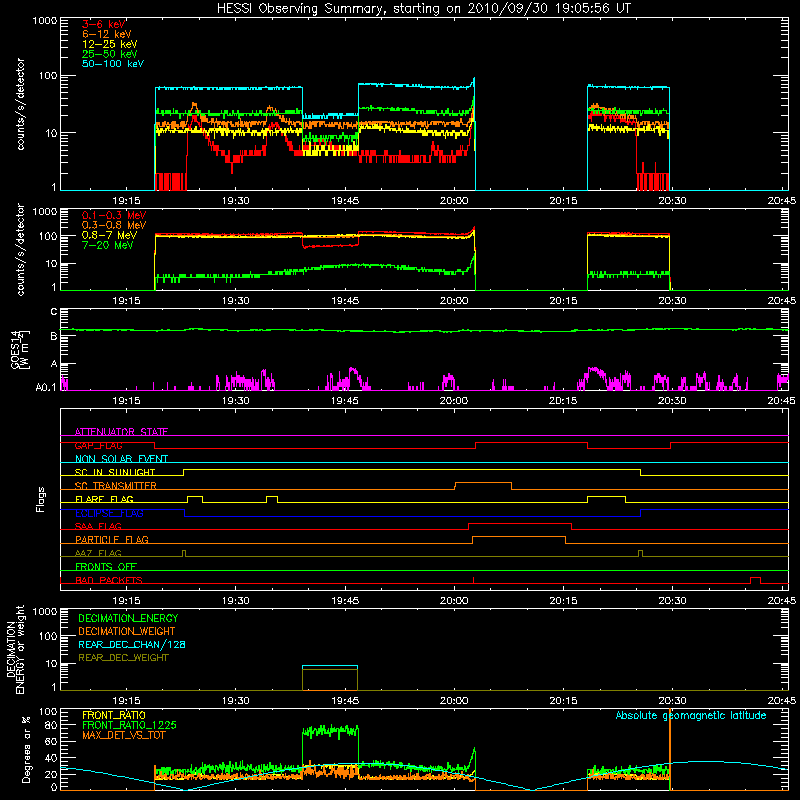Click the REAR_DEC_WEIGHT legend label
800x800 pixels.
coord(123,658)
